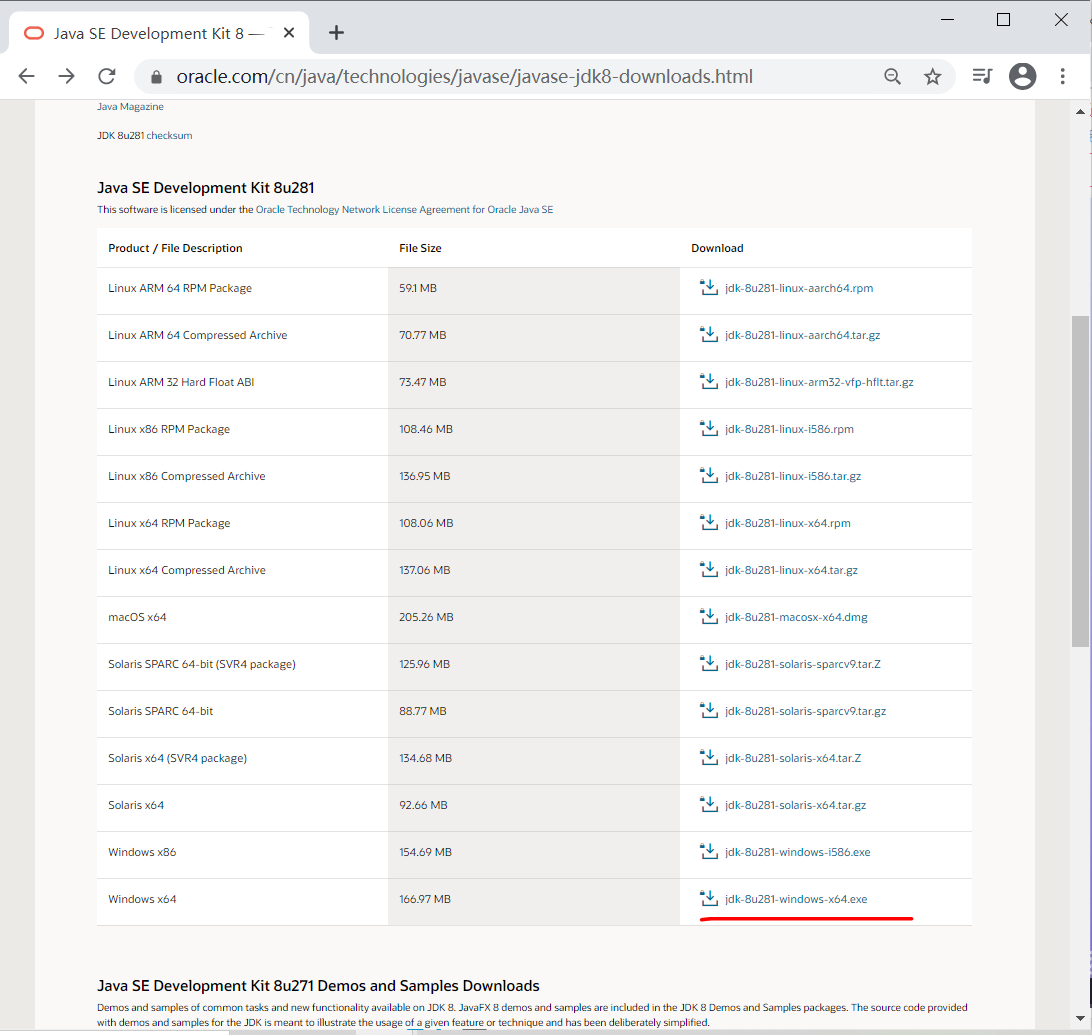Reload the current page

107,76
